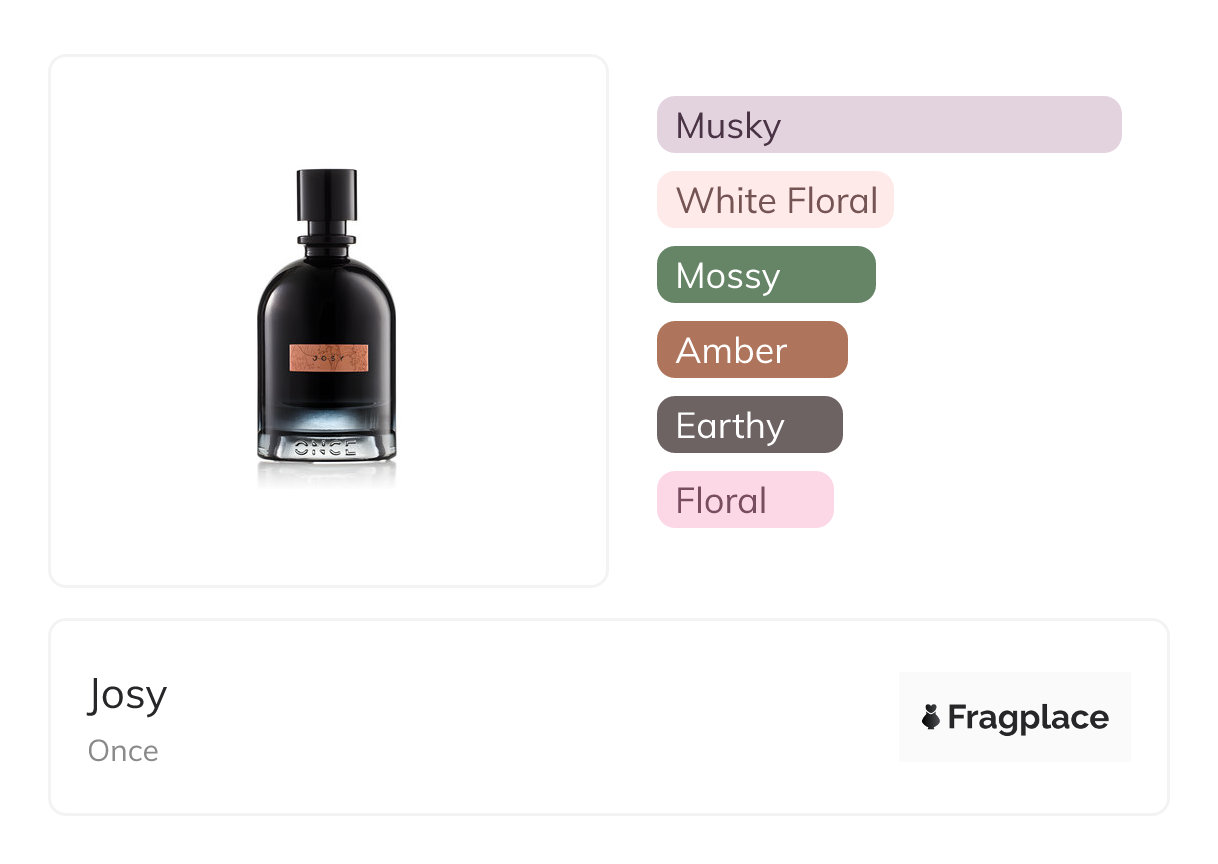Click the Fragplace perfume bottle logo icon
1218x864 pixels.
pyautogui.click(x=931, y=717)
